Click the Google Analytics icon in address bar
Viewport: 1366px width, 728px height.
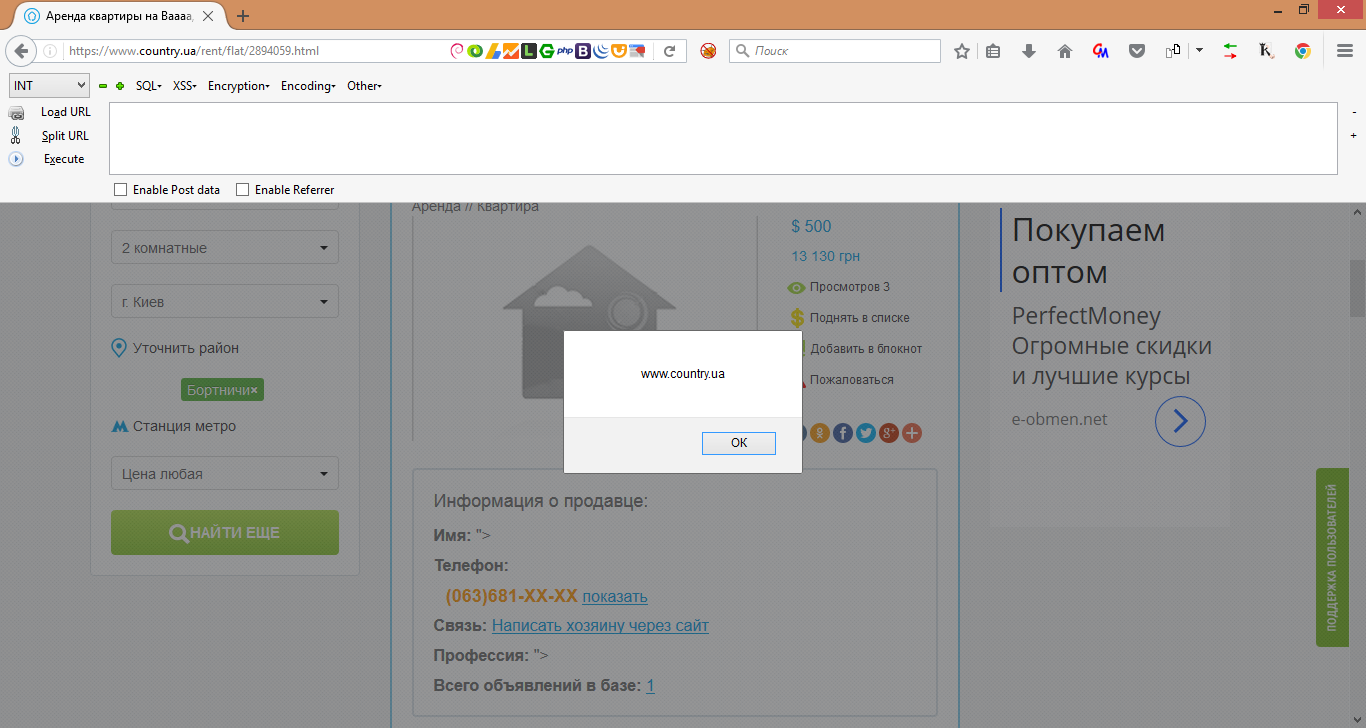click(511, 49)
